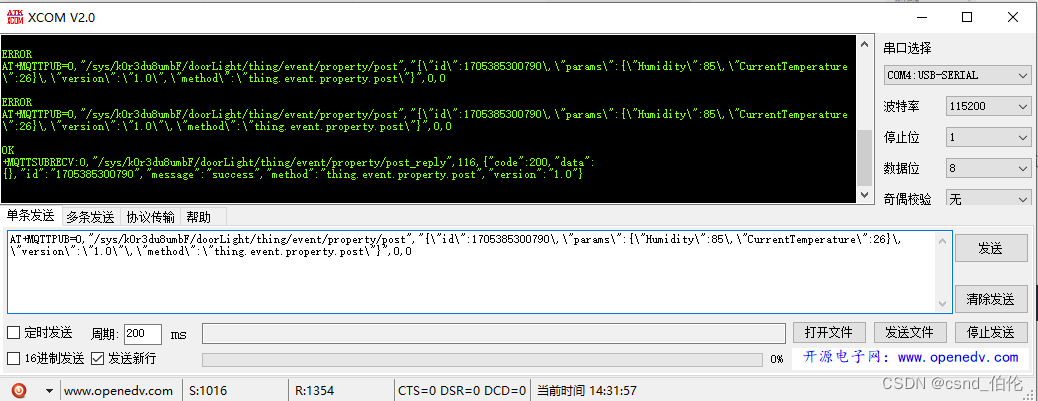Click the send box scrollbar up arrow
This screenshot has height=401, width=1038.
pos(943,241)
